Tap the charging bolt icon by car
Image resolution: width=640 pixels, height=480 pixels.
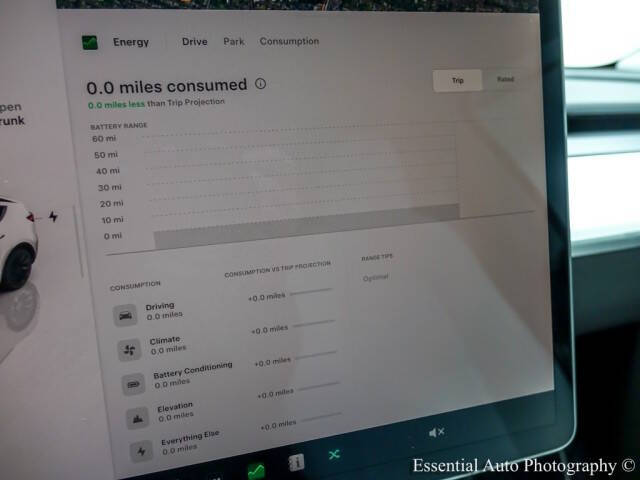click(x=53, y=216)
